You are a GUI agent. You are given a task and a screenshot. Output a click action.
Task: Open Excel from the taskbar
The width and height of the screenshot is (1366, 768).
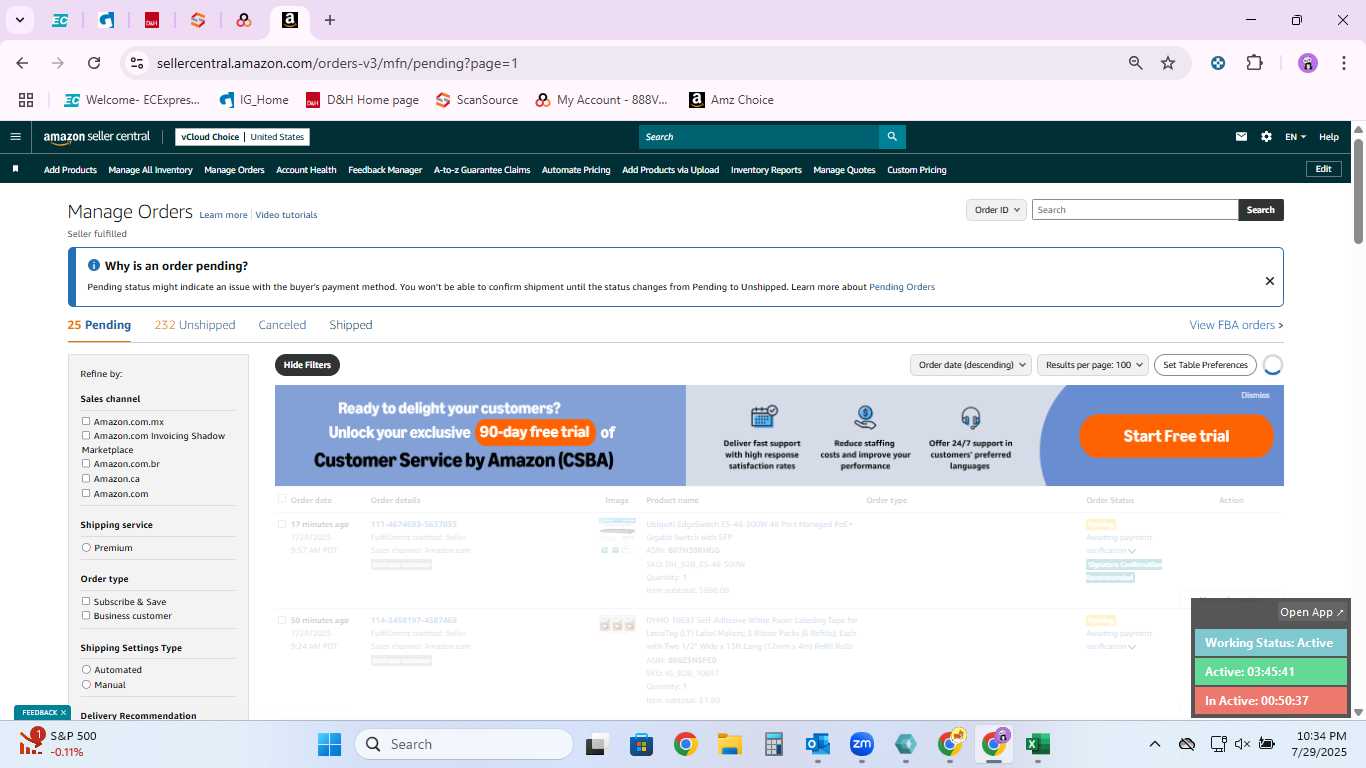click(1037, 744)
